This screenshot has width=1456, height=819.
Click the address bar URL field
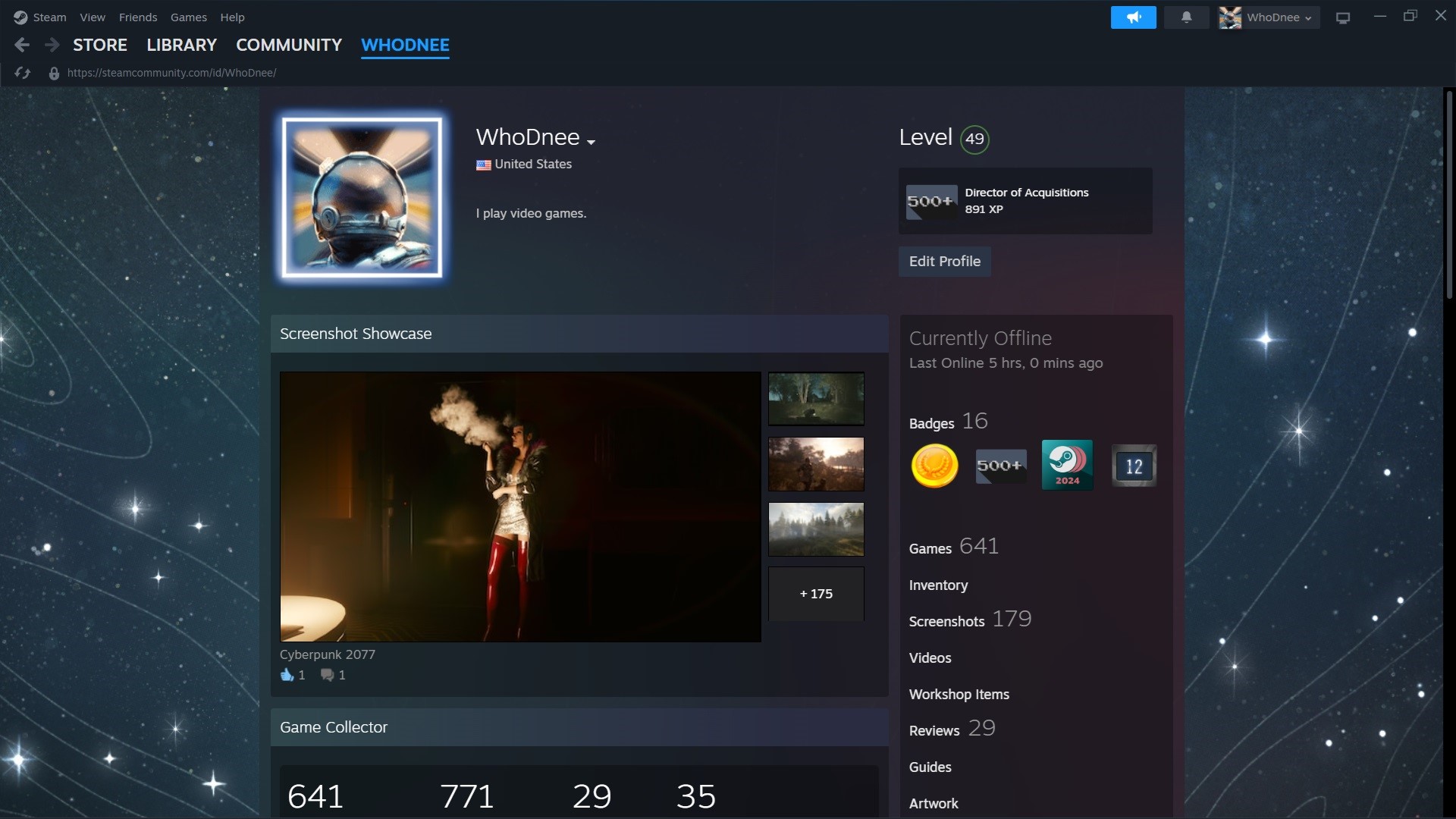tap(171, 73)
